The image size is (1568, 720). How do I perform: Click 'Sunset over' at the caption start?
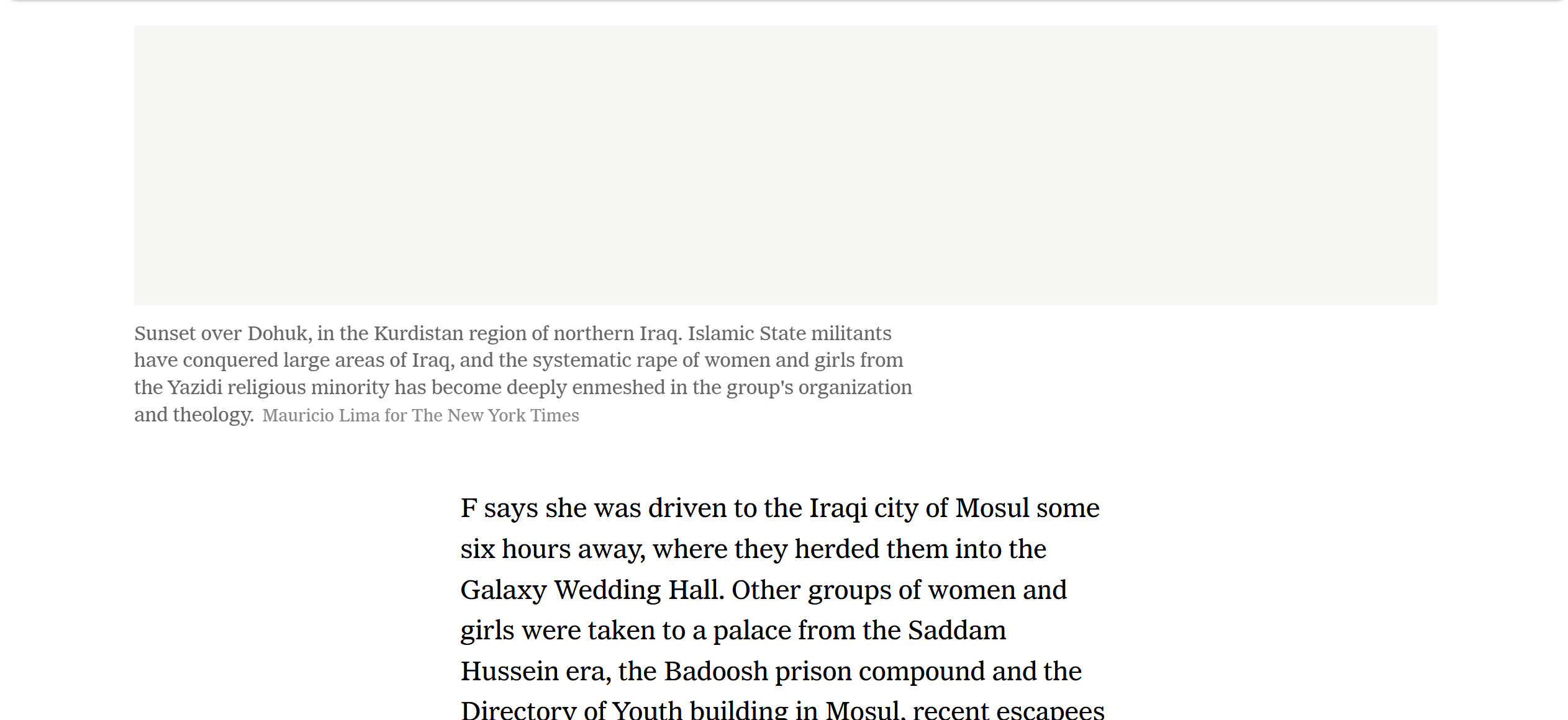tap(188, 333)
